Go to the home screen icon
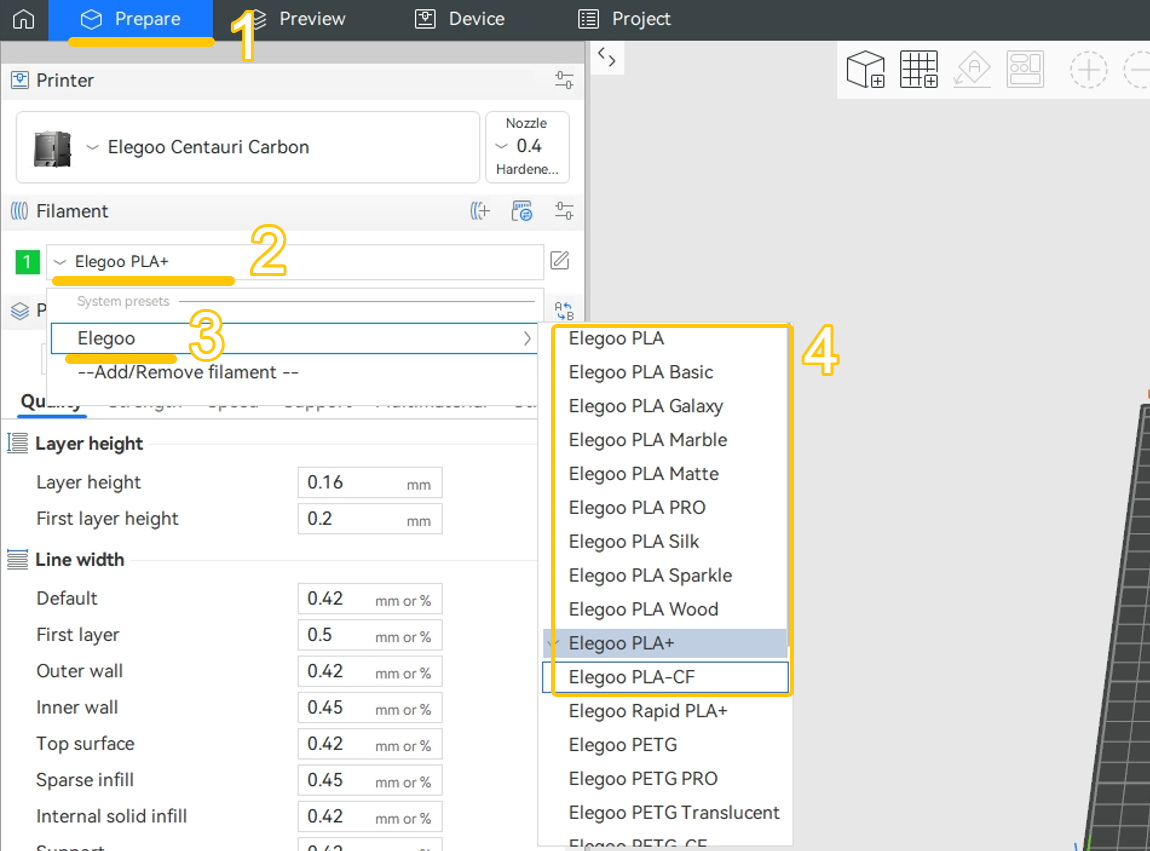Screen dimensions: 1150x851 (x=23, y=18)
